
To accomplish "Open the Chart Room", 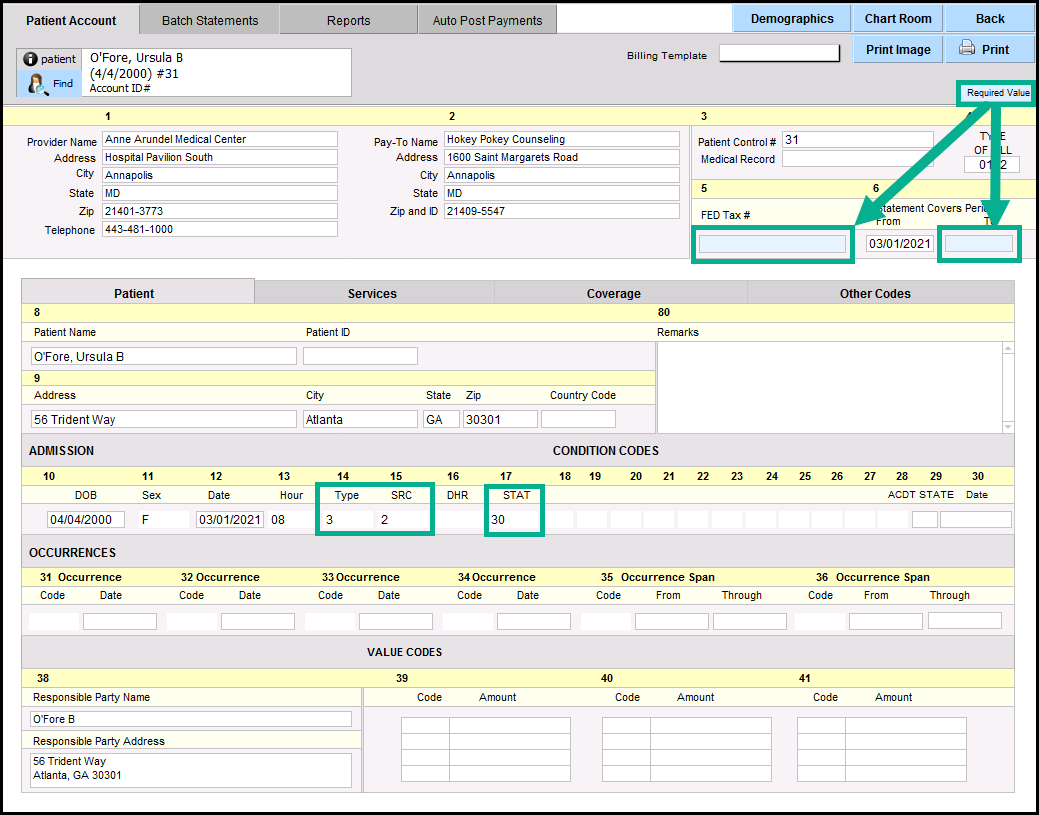I will pyautogui.click(x=897, y=19).
